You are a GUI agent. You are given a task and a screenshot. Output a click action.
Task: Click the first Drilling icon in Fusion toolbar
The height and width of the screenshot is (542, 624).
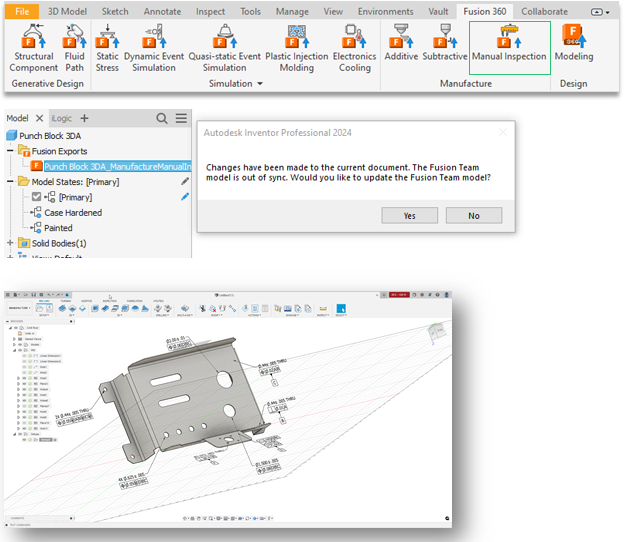click(x=158, y=308)
